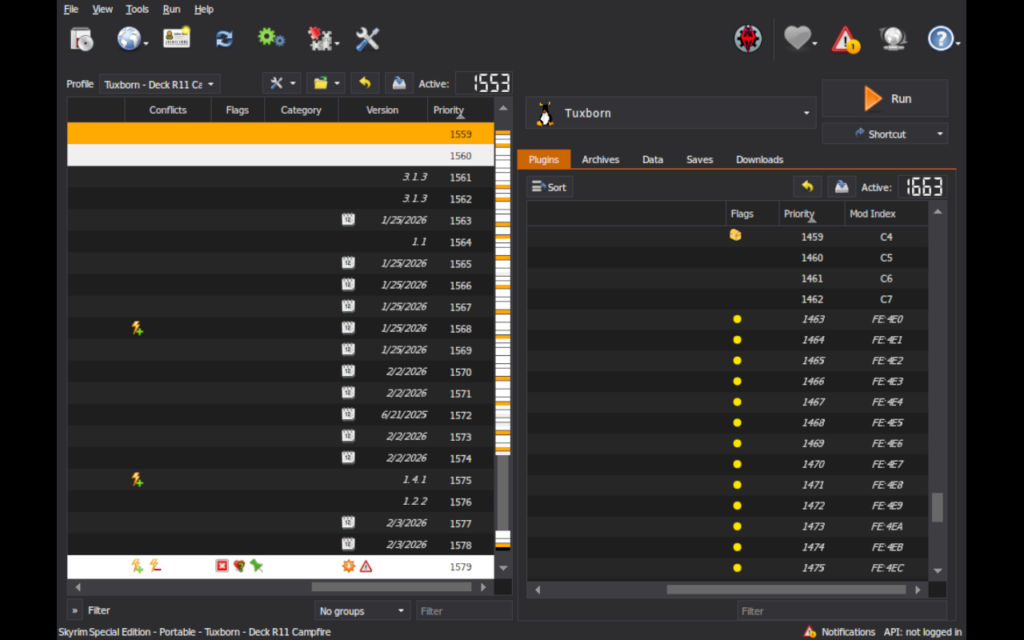This screenshot has height=640, width=1024.
Task: Click the Refresh icon in toolbar
Action: click(224, 39)
